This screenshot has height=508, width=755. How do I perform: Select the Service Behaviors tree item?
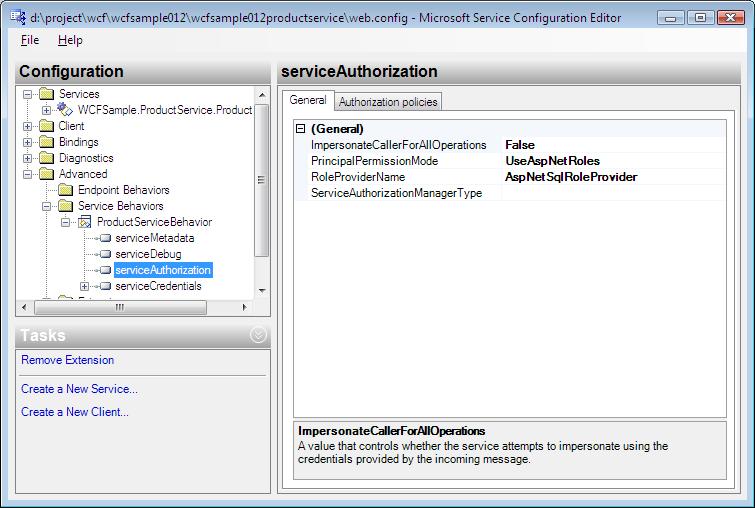pos(121,206)
